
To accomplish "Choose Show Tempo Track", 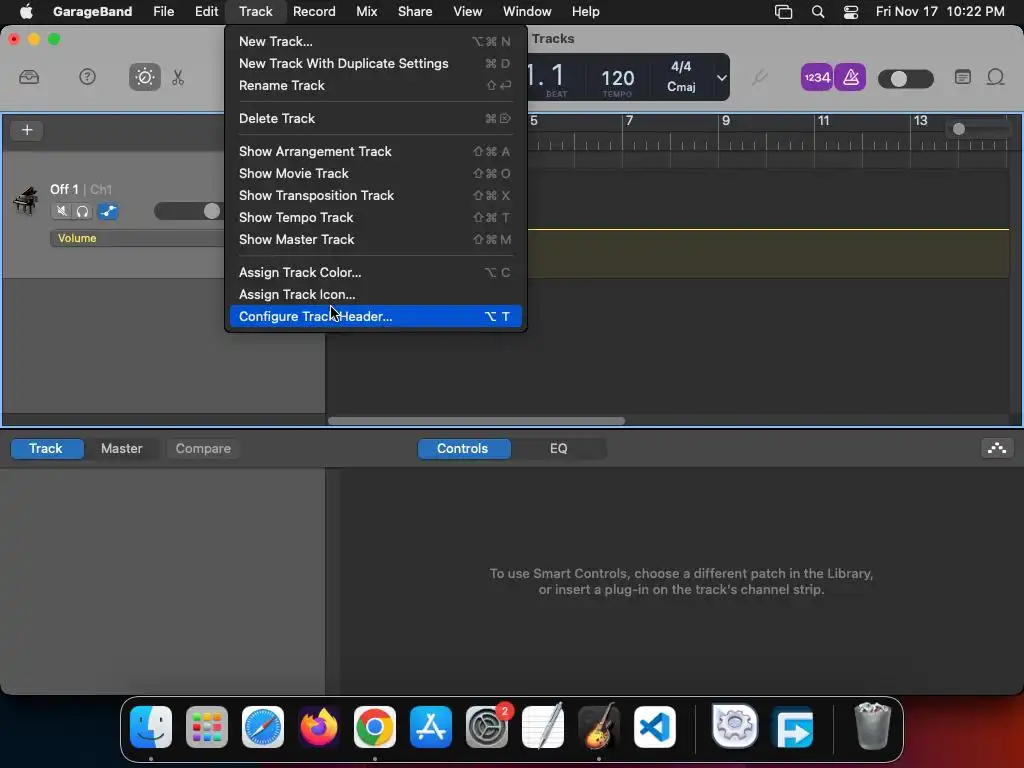I will point(376,217).
